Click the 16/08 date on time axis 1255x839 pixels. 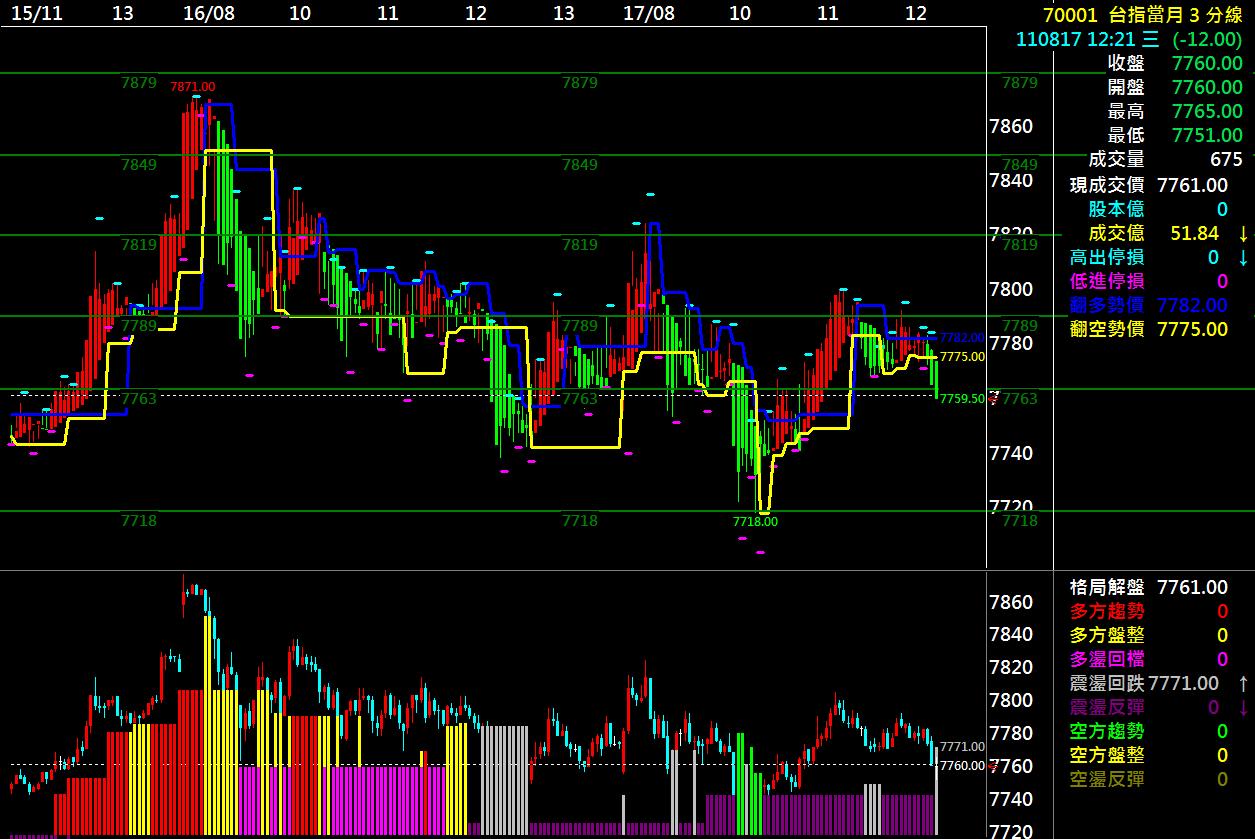click(209, 13)
